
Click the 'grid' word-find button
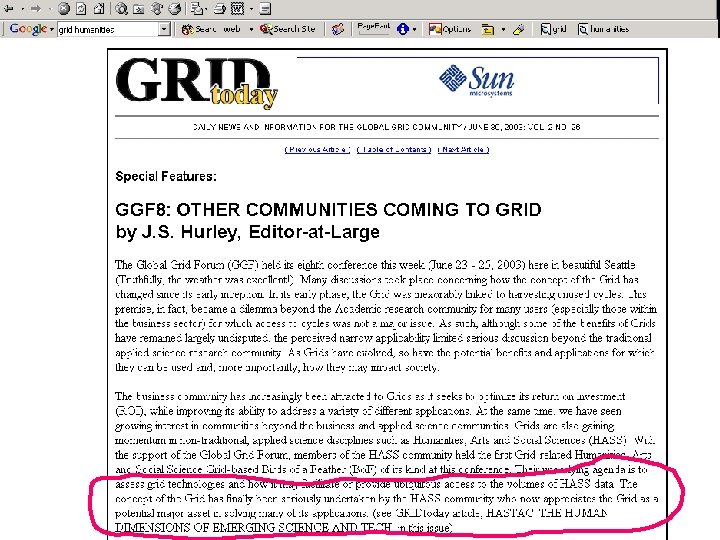point(553,29)
